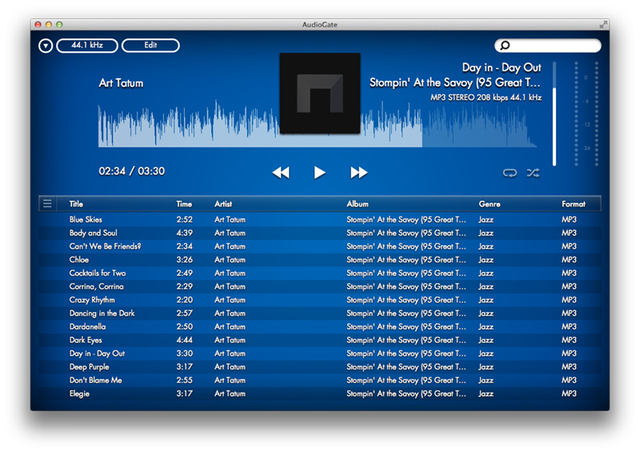The height and width of the screenshot is (453, 640).
Task: Click the now-playing title Day in - Day Out
Action: pos(502,67)
